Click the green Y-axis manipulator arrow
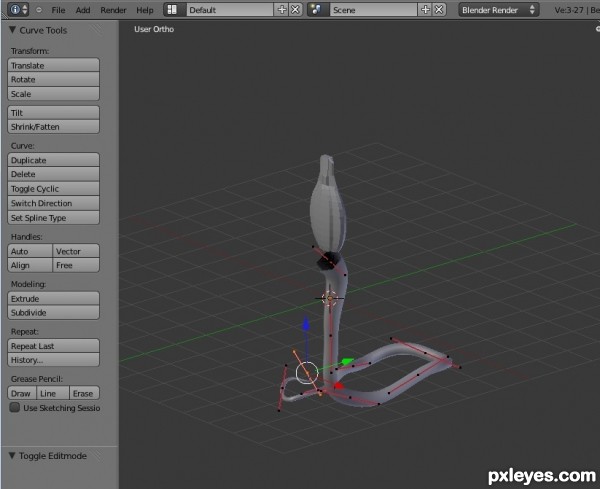This screenshot has height=489, width=600. click(347, 361)
